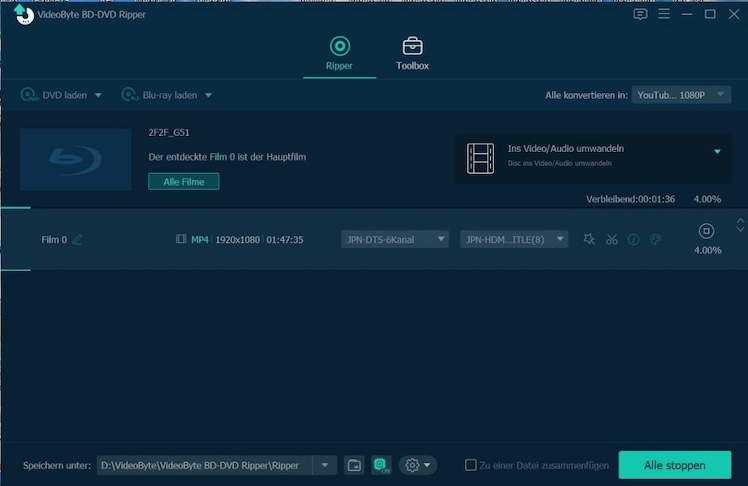Open the output folder icon
748x486 pixels.
(x=354, y=465)
